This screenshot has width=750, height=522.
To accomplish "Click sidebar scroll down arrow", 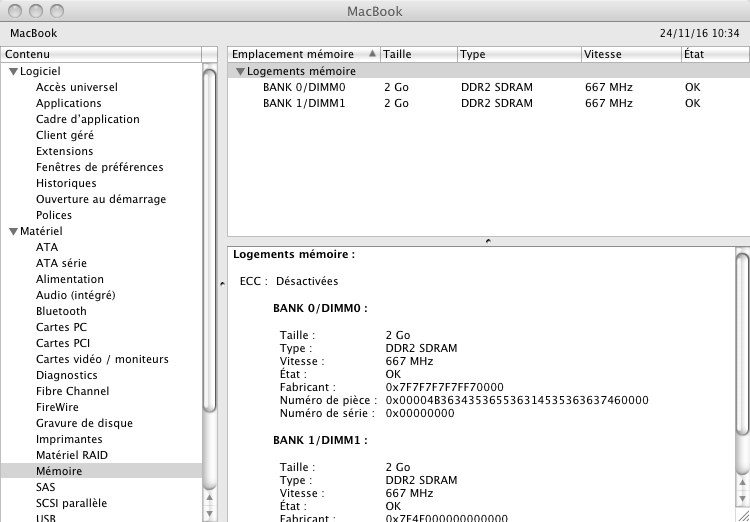I will 210,513.
